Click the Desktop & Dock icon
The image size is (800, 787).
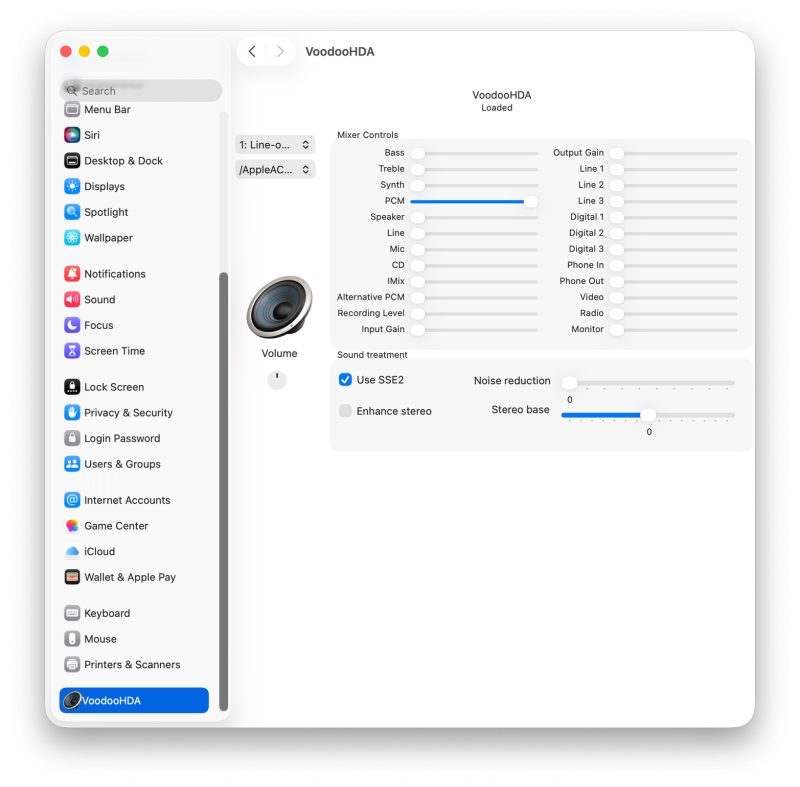[x=72, y=161]
